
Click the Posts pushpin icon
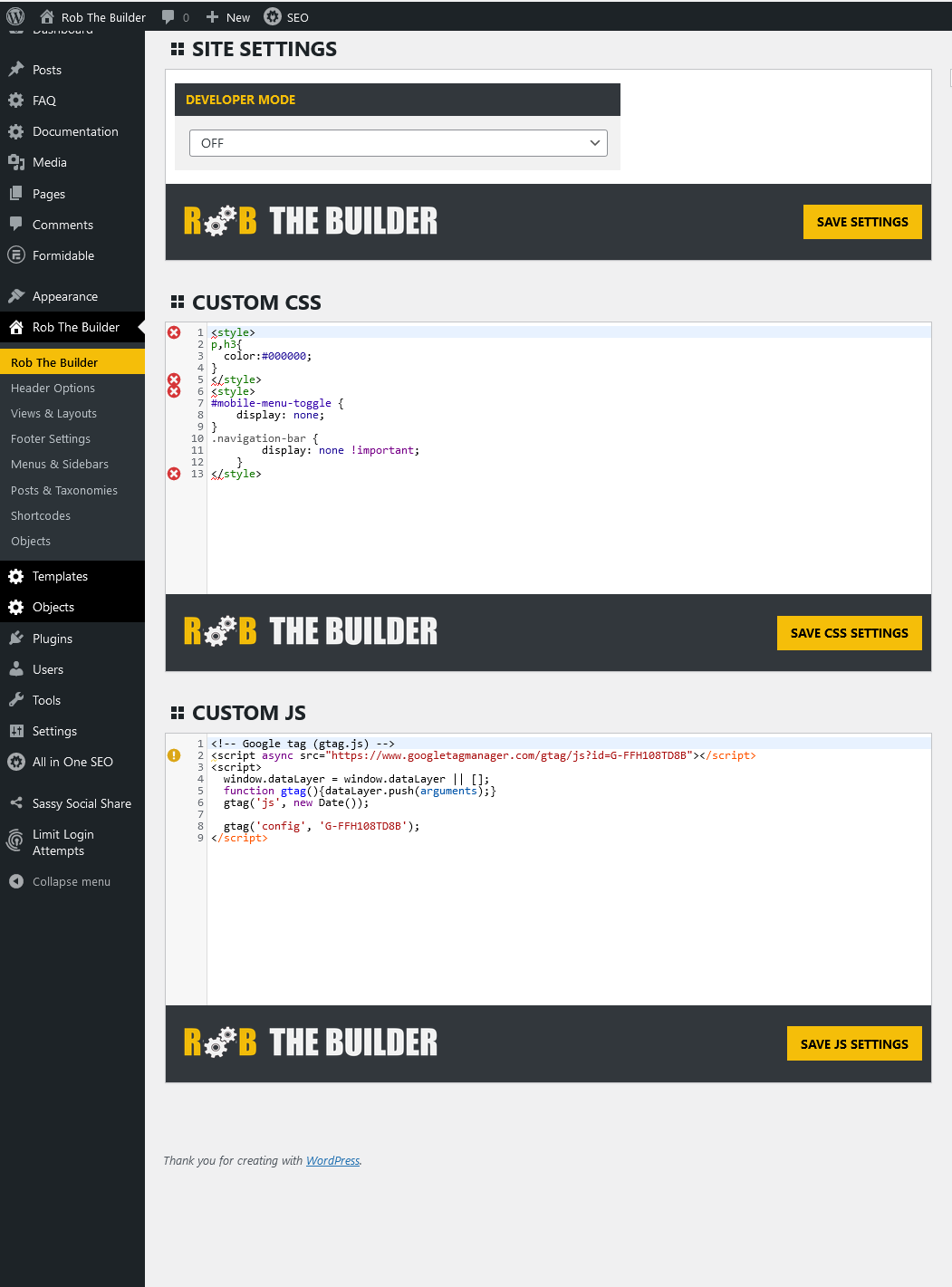click(16, 70)
